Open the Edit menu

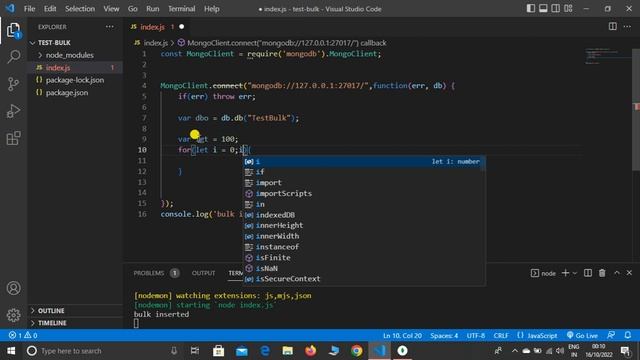50,9
